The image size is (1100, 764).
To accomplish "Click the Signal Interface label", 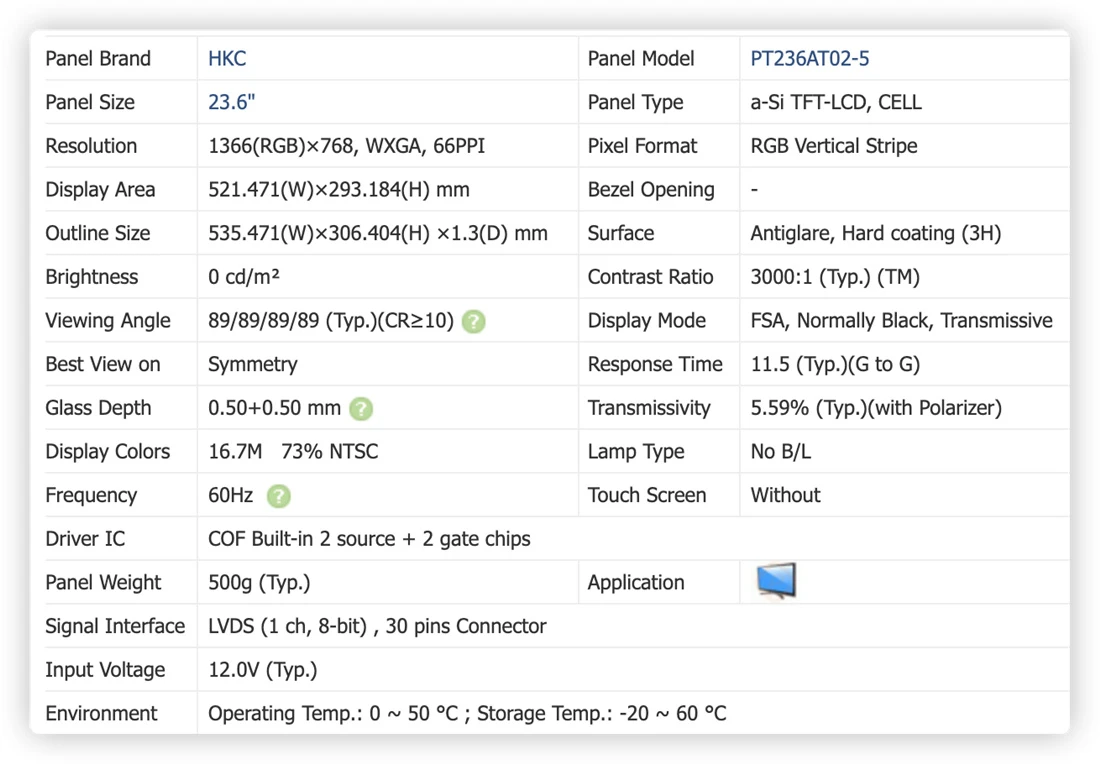I will click(x=115, y=626).
